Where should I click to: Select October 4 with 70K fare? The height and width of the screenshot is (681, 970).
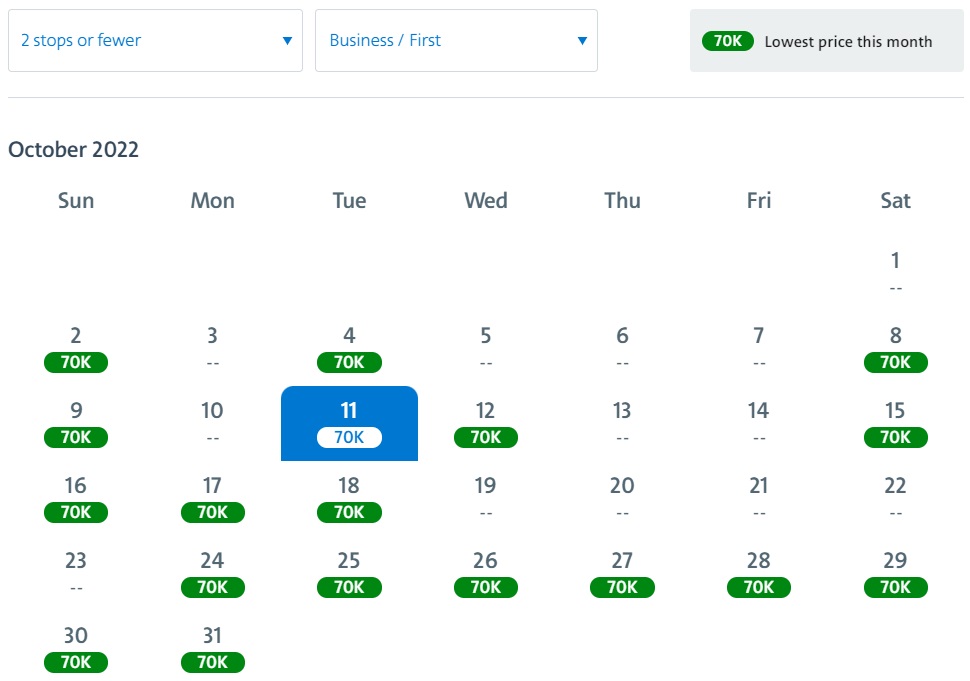click(x=350, y=349)
